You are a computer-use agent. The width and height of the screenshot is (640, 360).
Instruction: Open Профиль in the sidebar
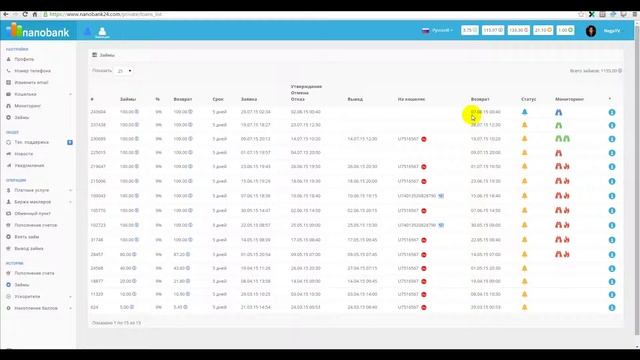point(24,59)
